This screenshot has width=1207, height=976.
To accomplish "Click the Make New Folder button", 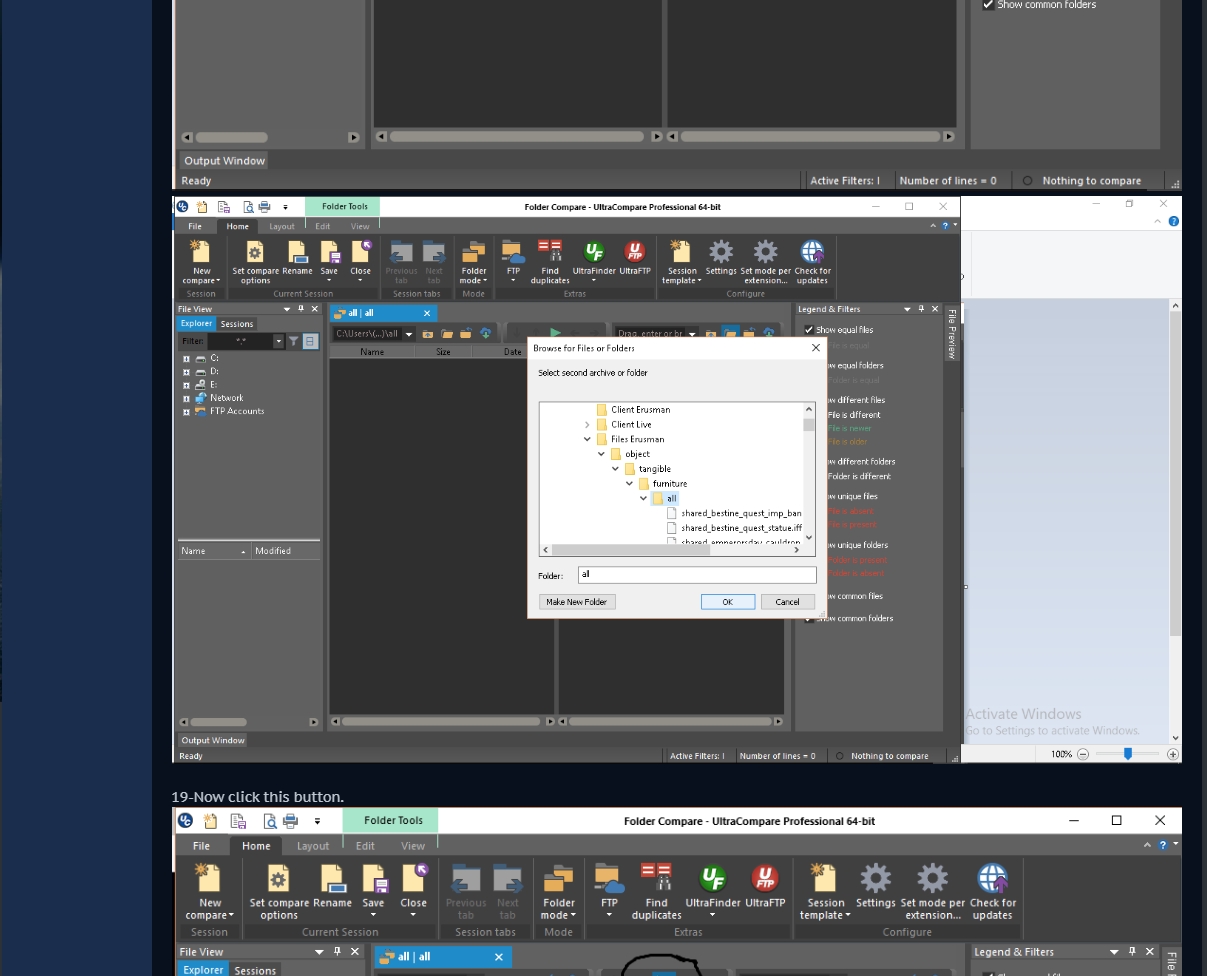I will [x=577, y=602].
